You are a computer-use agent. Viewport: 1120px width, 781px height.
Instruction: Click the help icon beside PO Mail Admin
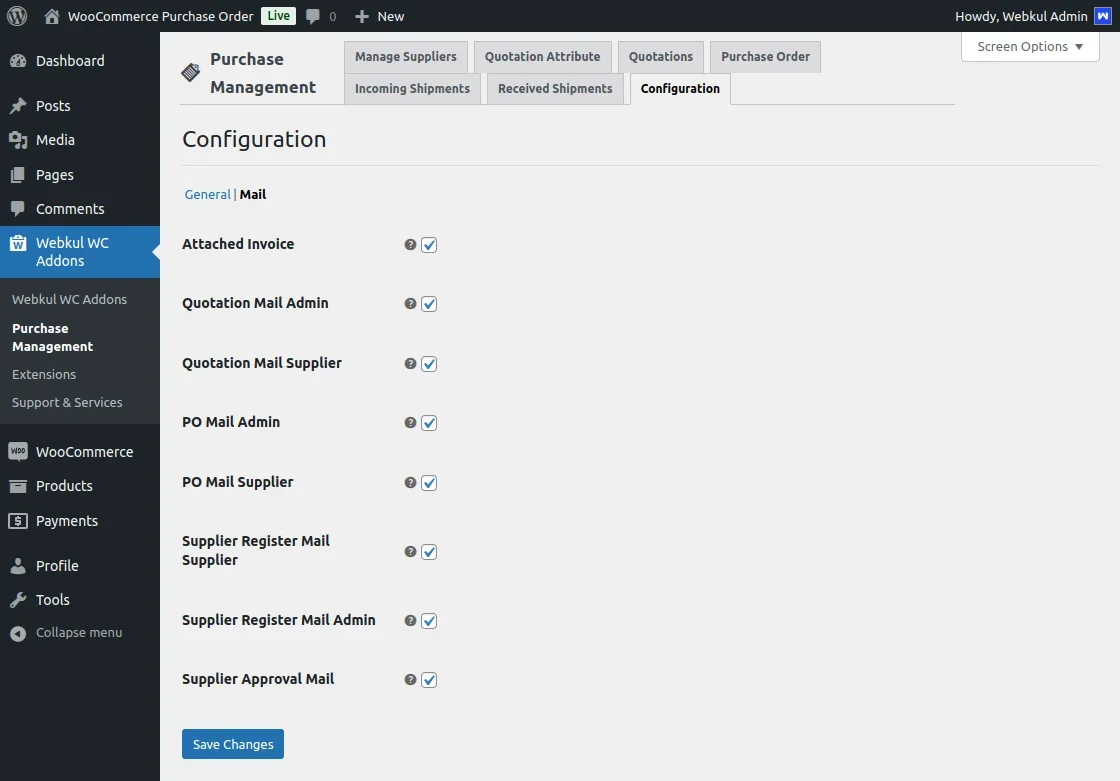click(410, 423)
